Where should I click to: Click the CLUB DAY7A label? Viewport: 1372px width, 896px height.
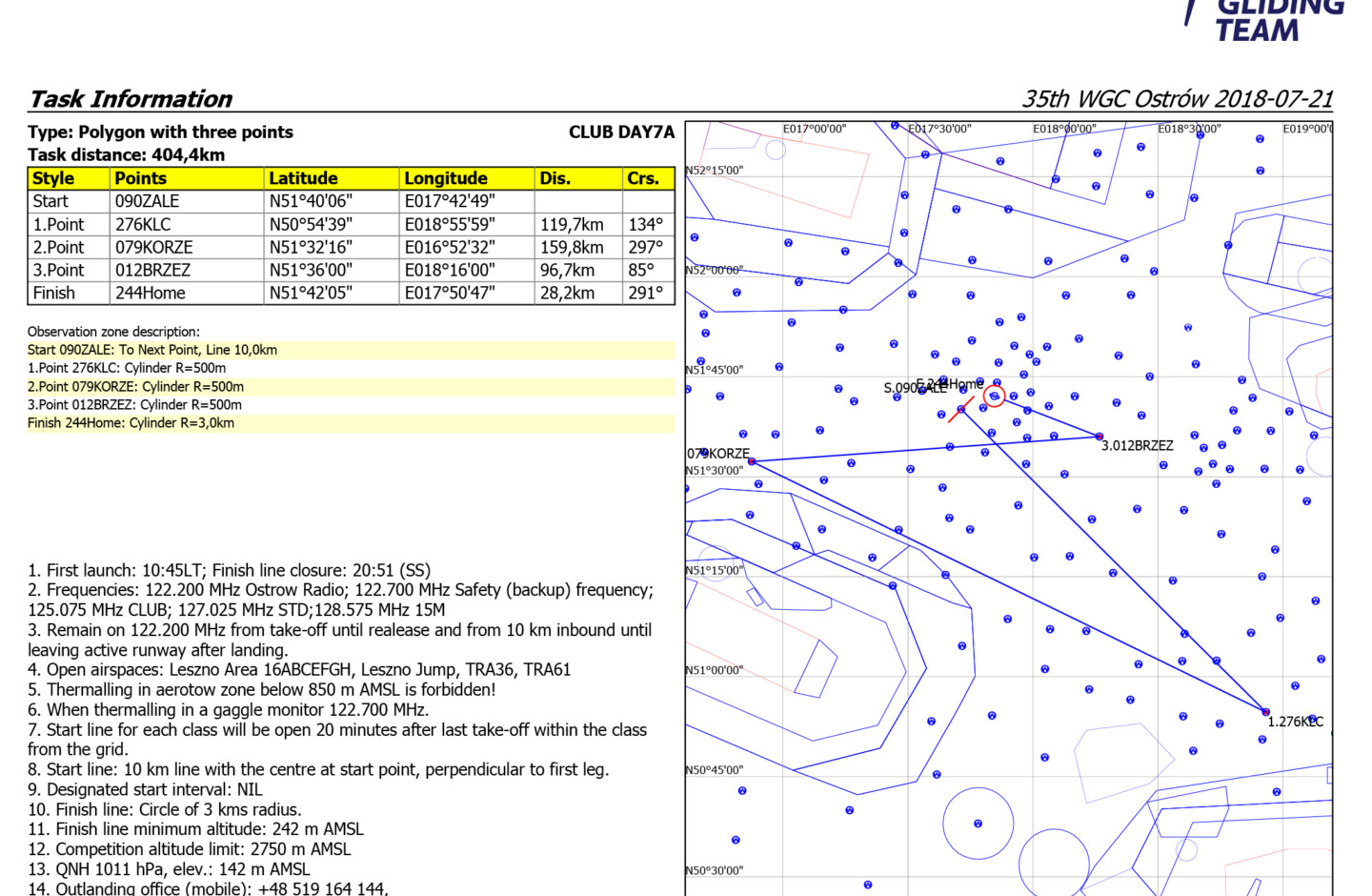point(621,132)
